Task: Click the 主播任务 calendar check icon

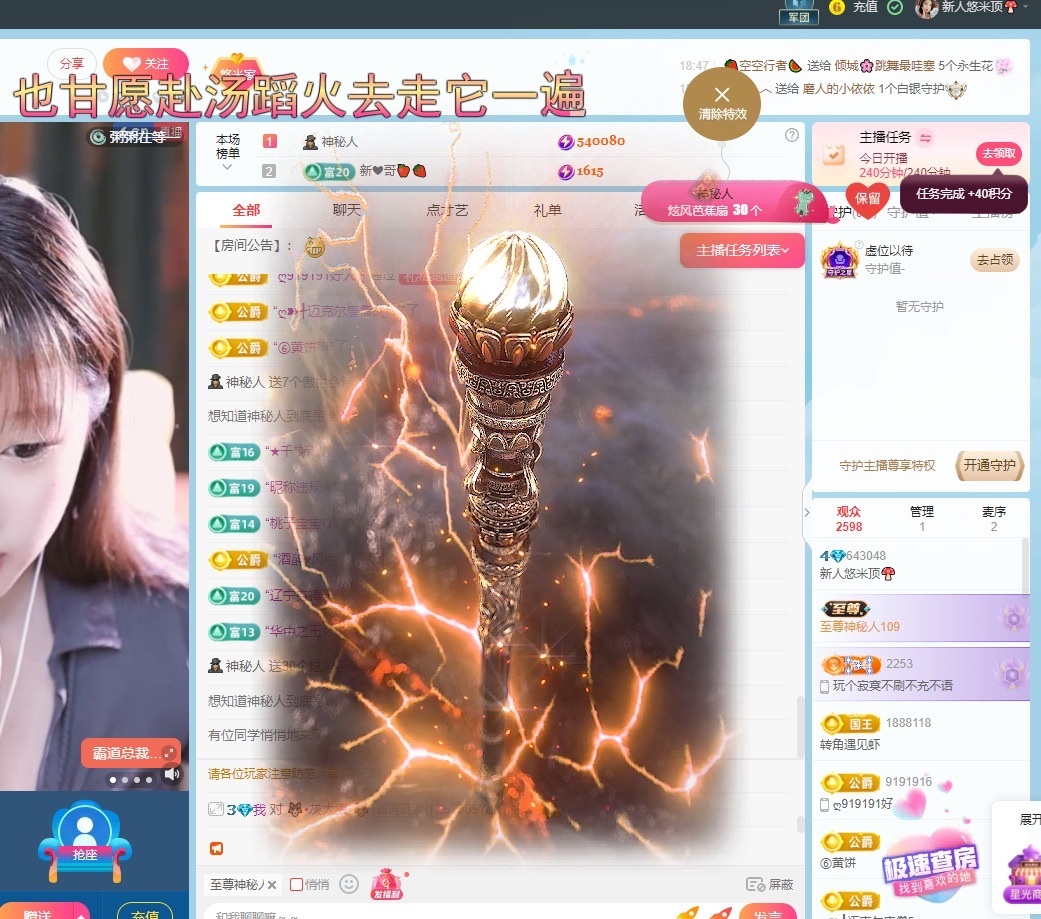Action: click(x=833, y=154)
